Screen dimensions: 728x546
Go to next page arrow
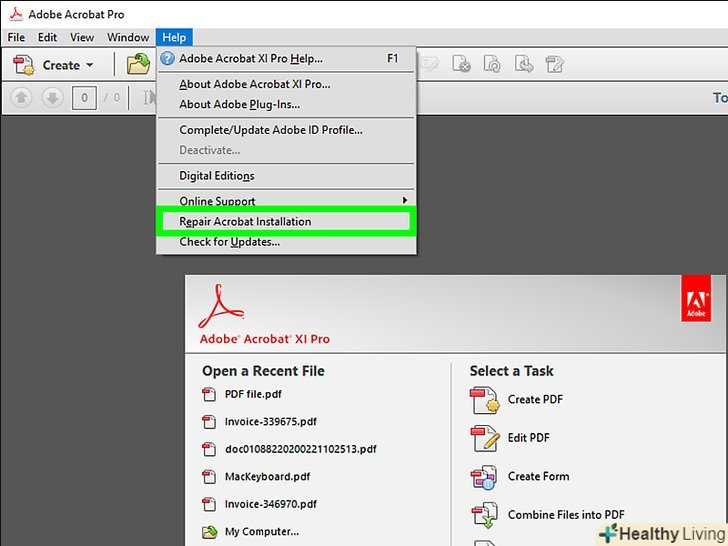pos(52,98)
